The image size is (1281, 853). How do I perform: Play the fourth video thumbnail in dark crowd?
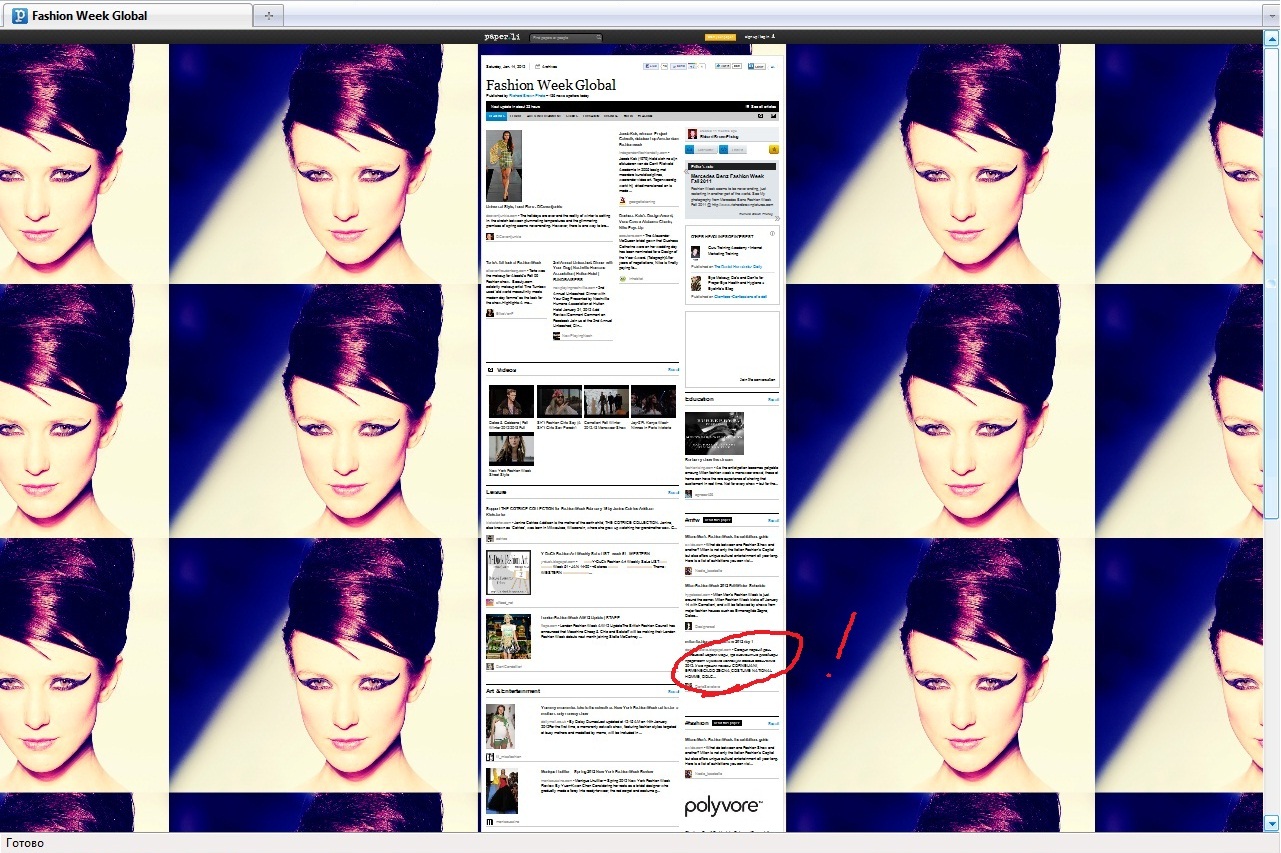653,401
